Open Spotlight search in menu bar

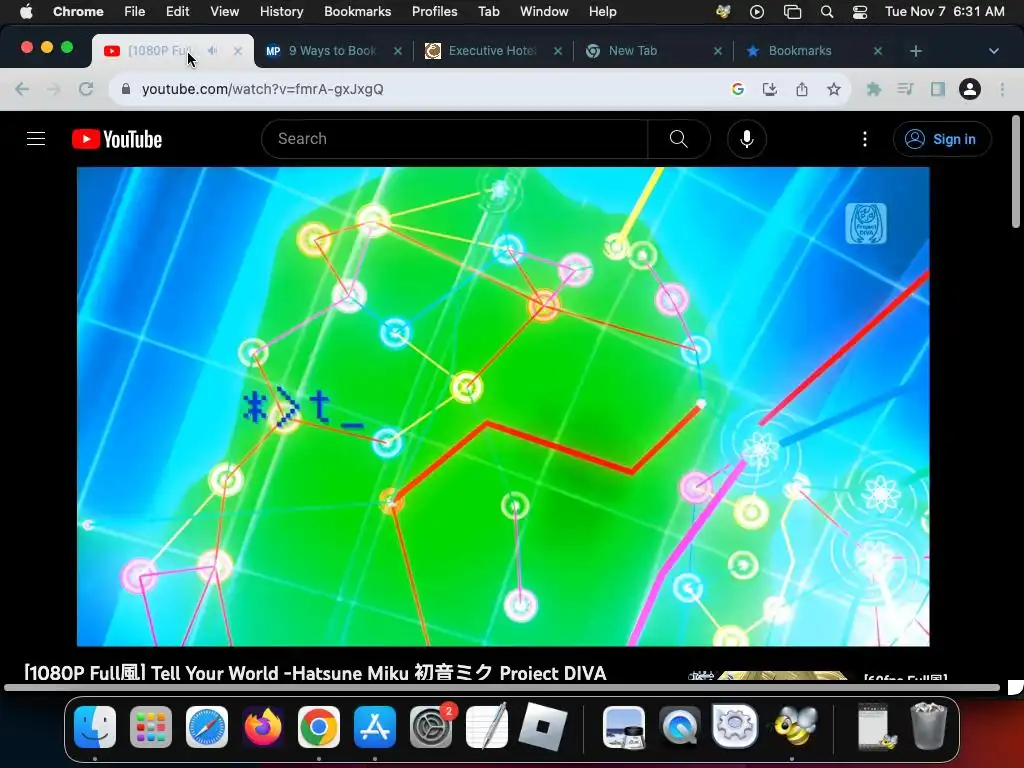coord(827,11)
